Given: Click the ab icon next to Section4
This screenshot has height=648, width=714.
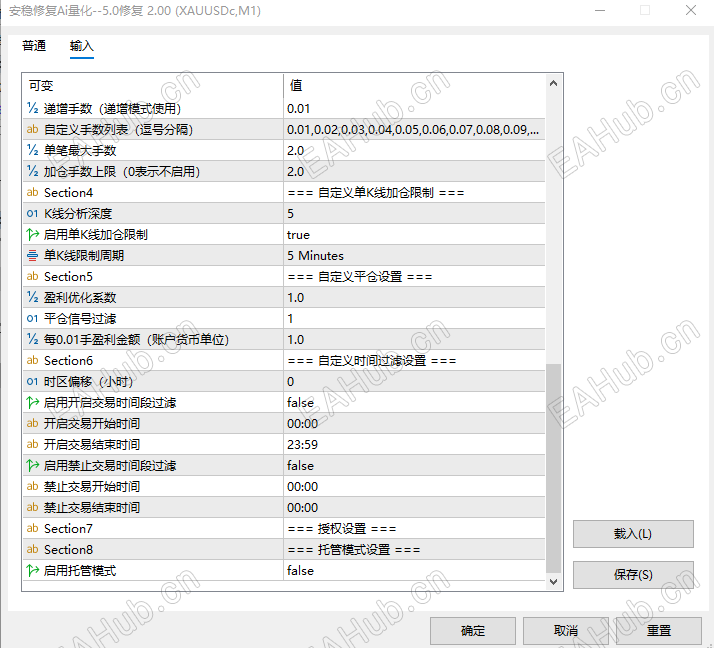Looking at the screenshot, I should 32,192.
